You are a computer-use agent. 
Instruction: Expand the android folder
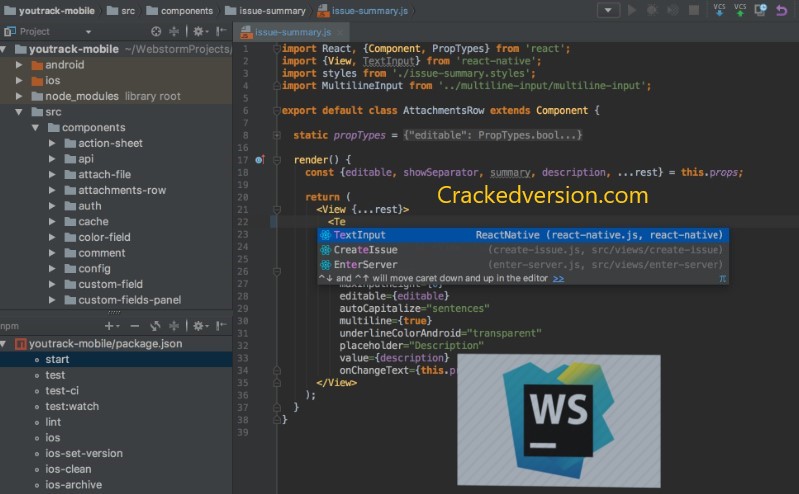click(x=20, y=65)
